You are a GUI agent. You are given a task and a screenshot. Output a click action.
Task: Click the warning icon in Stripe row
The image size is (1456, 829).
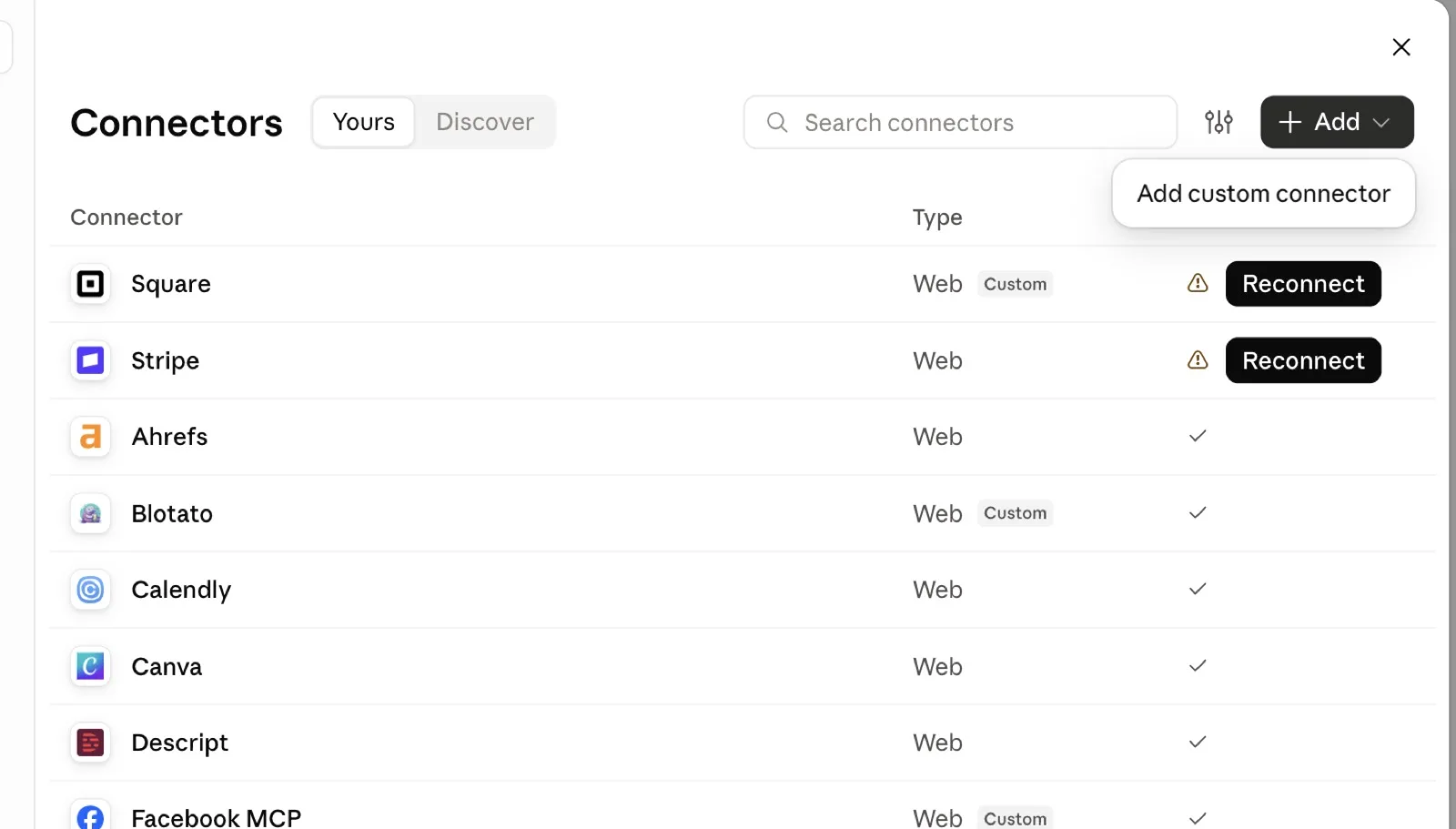click(1198, 359)
